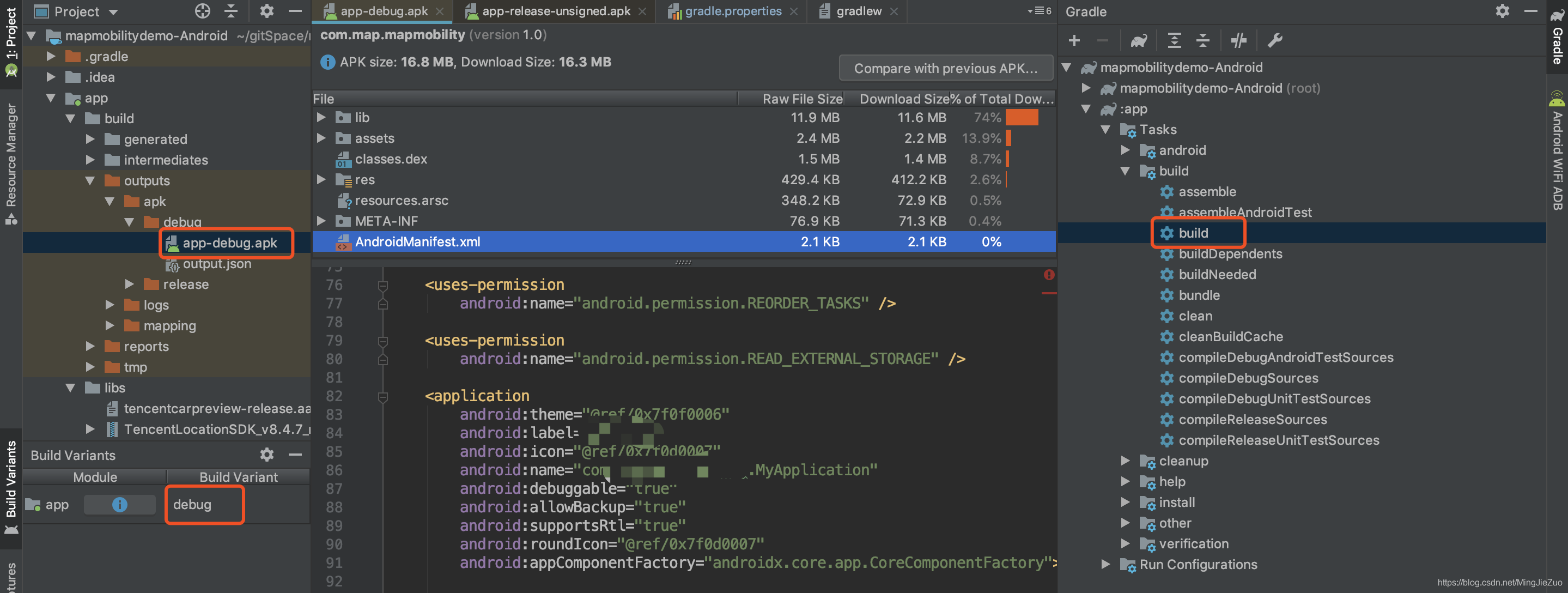
Task: Expand the release folder in project tree
Action: 129,285
